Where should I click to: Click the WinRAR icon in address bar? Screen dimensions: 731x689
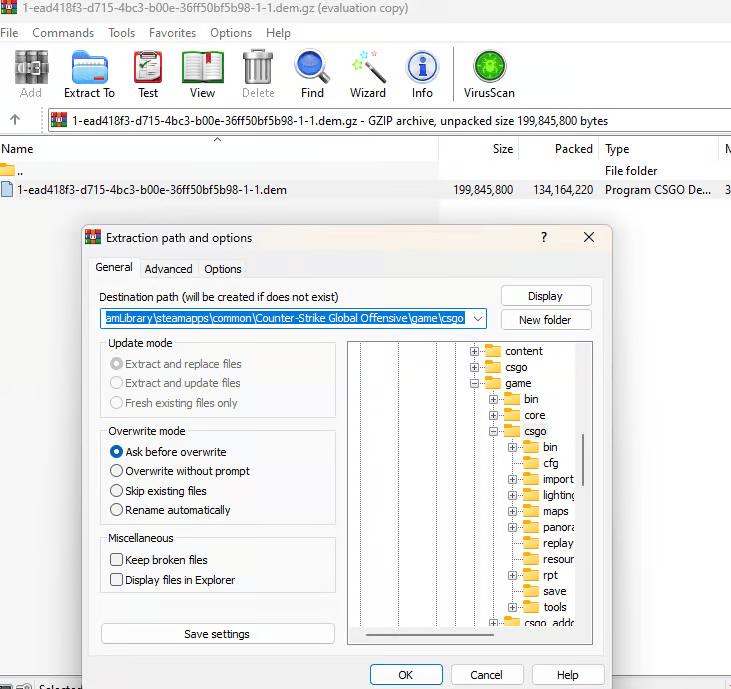[x=59, y=120]
